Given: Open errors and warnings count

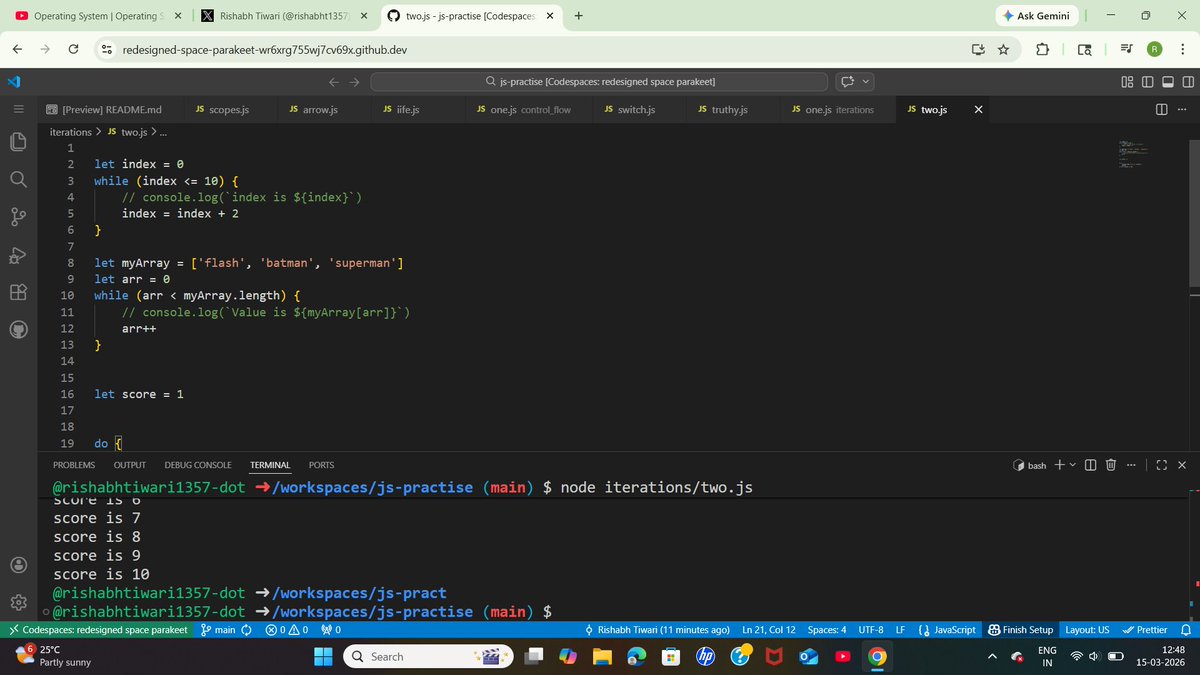Looking at the screenshot, I should (286, 630).
